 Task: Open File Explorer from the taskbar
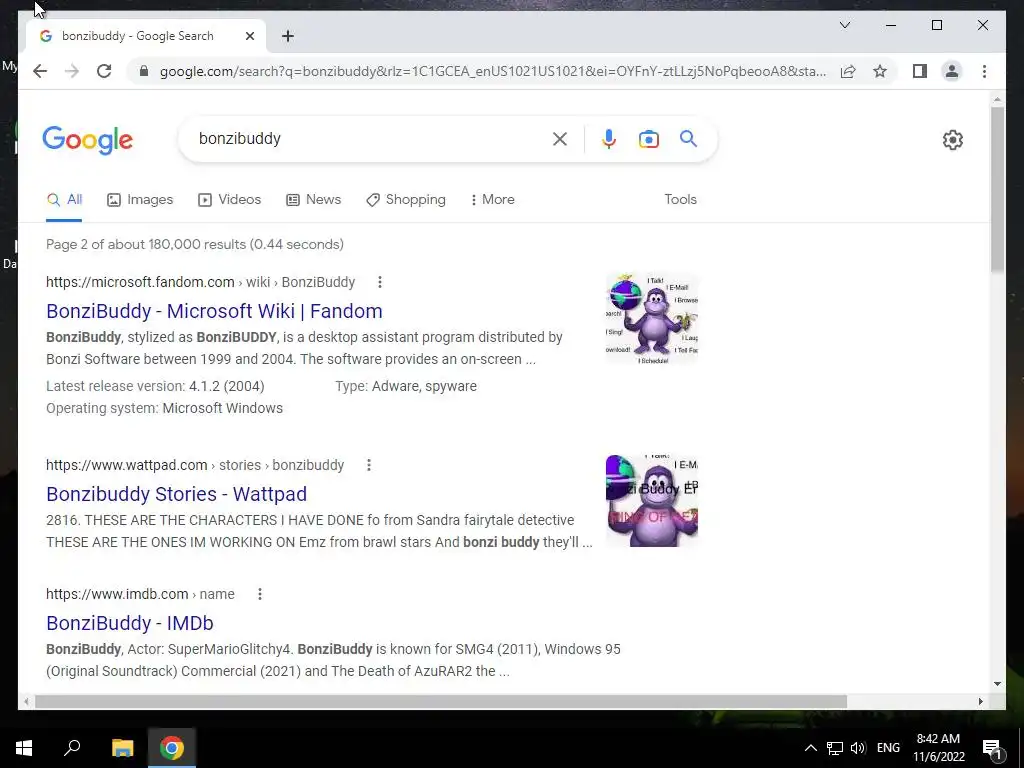click(x=122, y=748)
